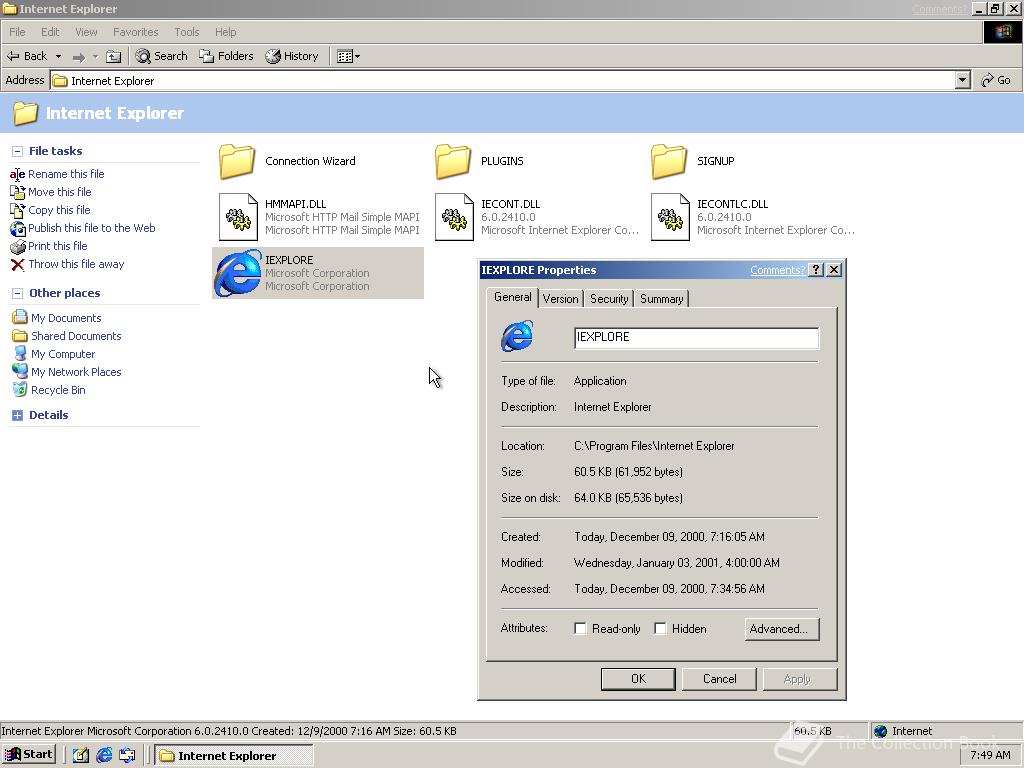Toggle the Hidden checkbox
Image resolution: width=1024 pixels, height=768 pixels.
click(x=660, y=628)
